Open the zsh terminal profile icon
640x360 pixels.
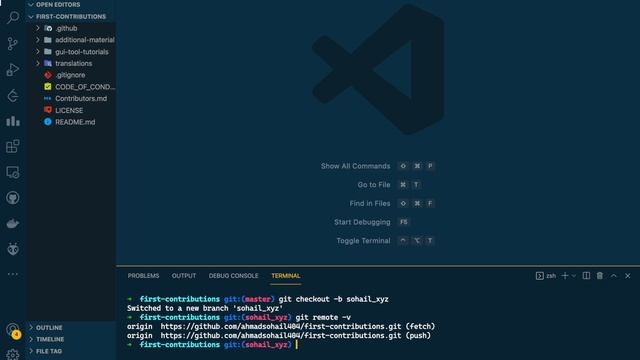[x=540, y=276]
